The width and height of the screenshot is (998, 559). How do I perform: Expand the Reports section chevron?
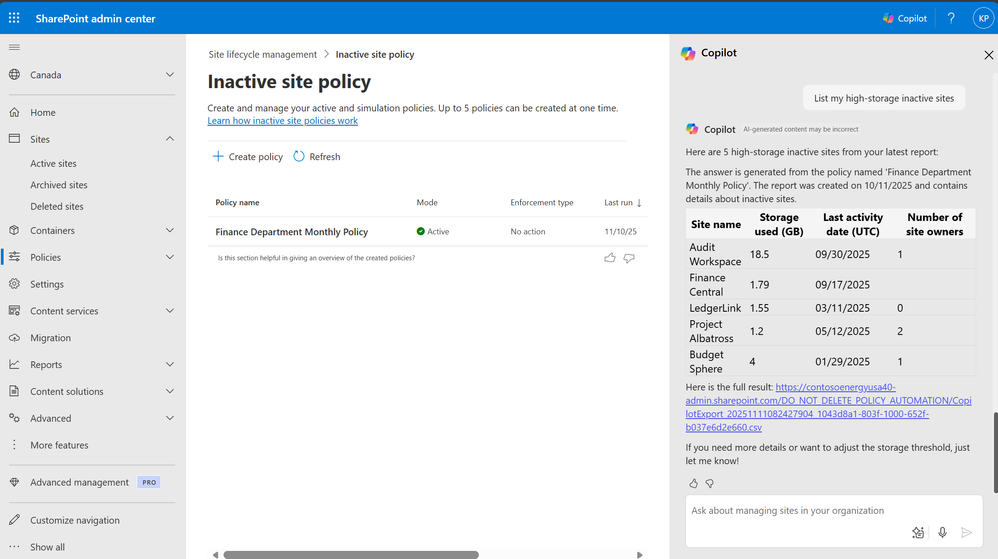pyautogui.click(x=170, y=364)
